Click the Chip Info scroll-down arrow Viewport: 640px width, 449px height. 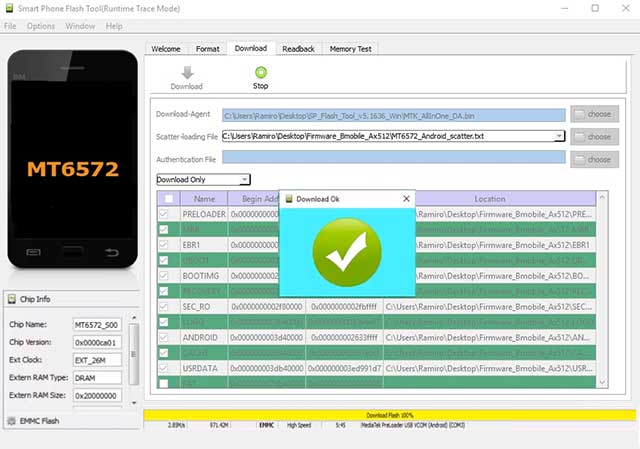tap(134, 402)
